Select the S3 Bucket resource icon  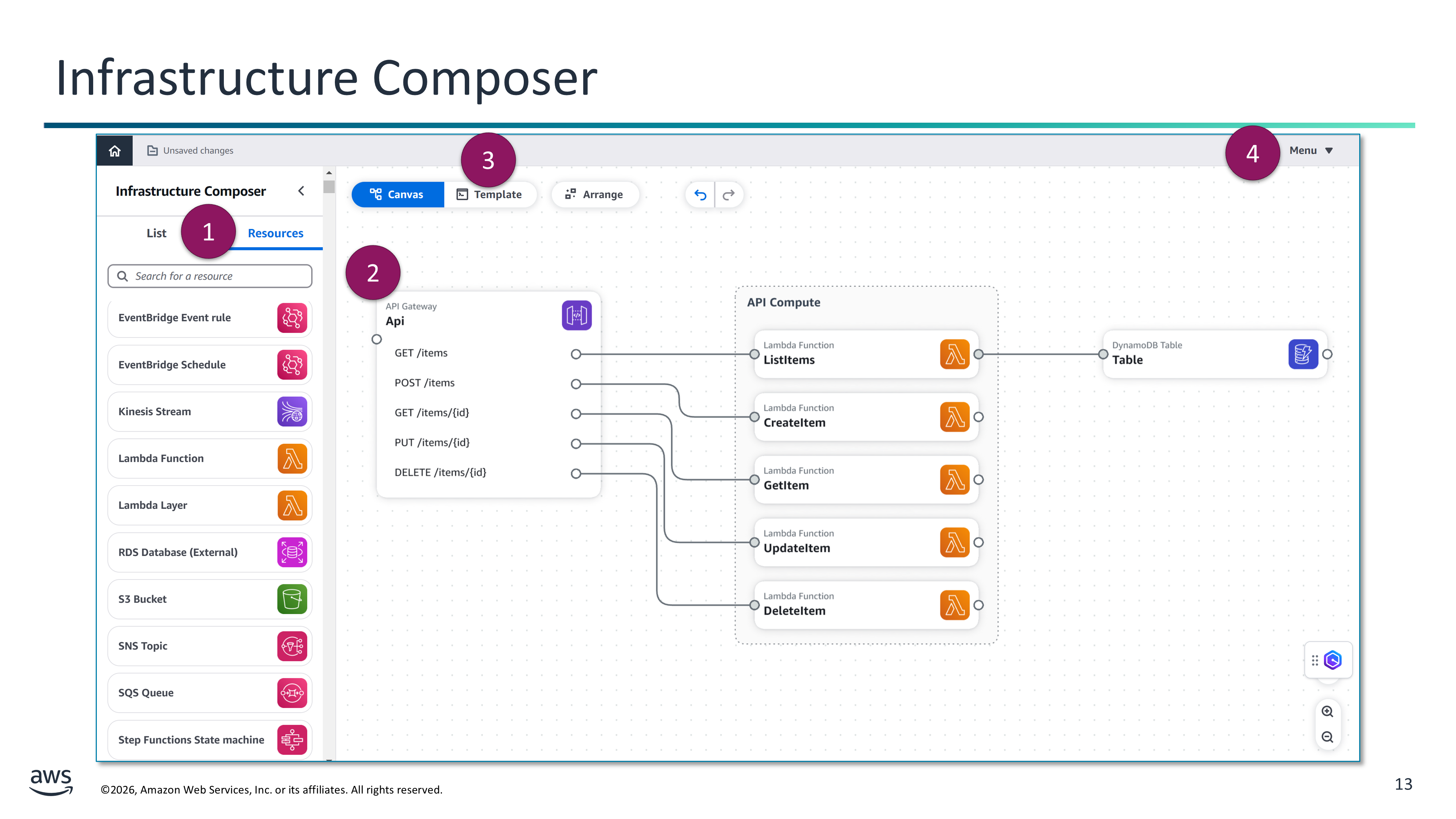pos(292,599)
